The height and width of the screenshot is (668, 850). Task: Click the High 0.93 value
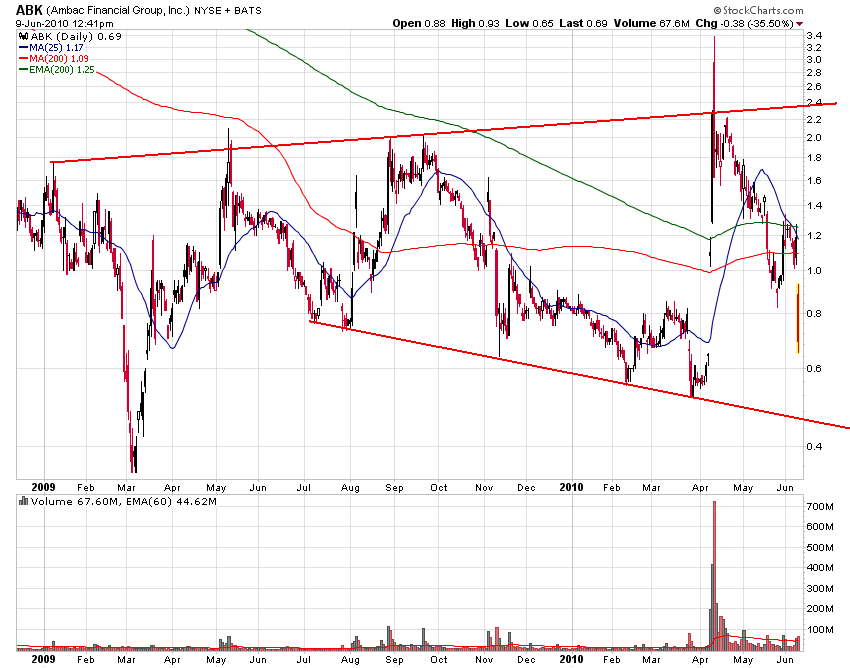click(x=475, y=23)
